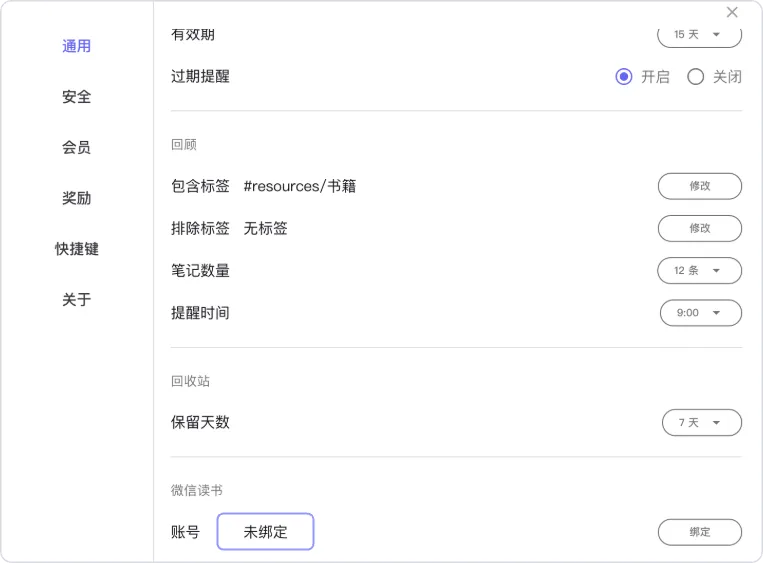View the 关于 page
Viewport: 763px width, 563px height.
pyautogui.click(x=76, y=299)
